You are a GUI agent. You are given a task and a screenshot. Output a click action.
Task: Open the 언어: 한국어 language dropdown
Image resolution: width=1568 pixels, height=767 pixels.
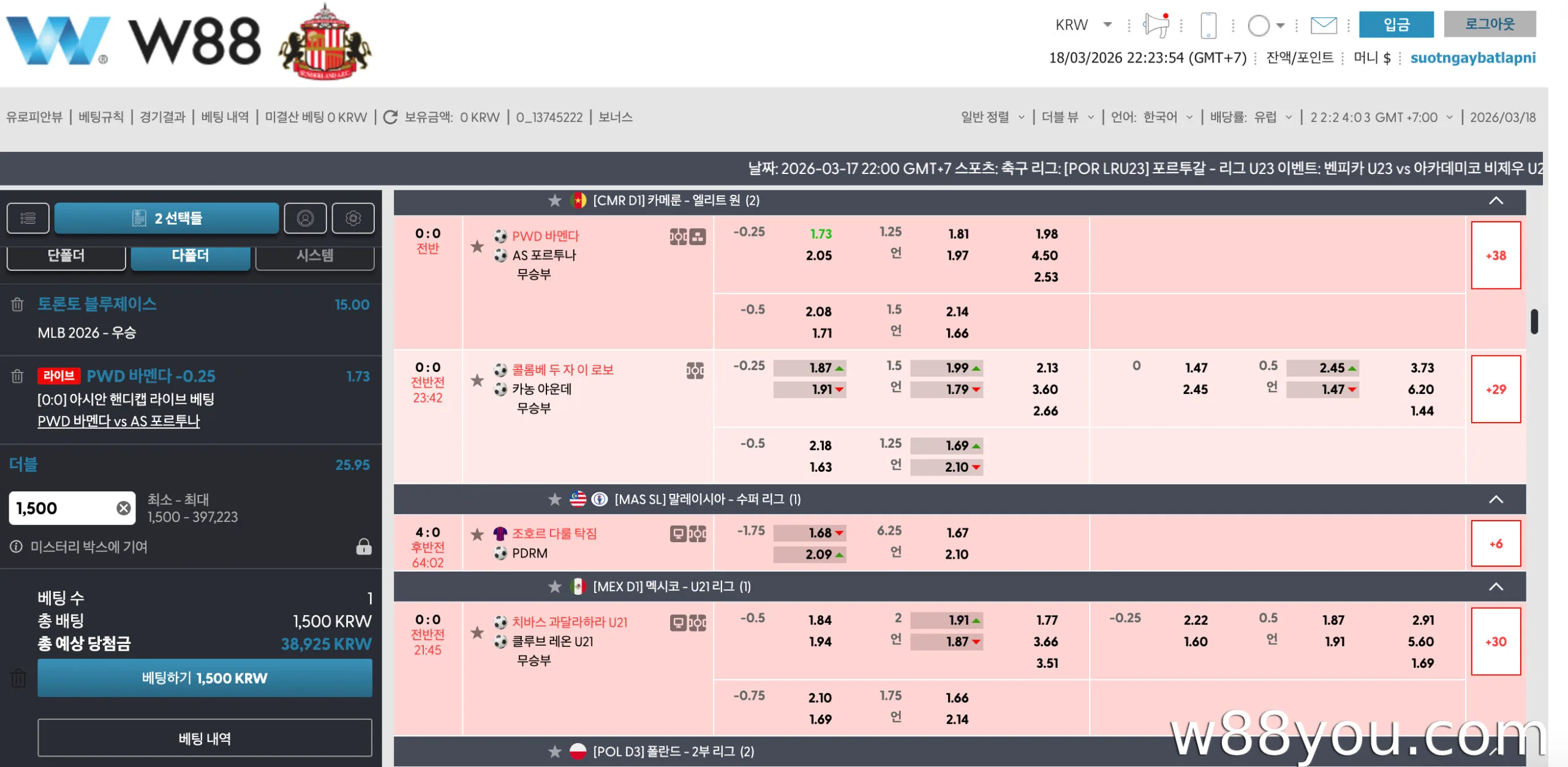click(x=1152, y=117)
